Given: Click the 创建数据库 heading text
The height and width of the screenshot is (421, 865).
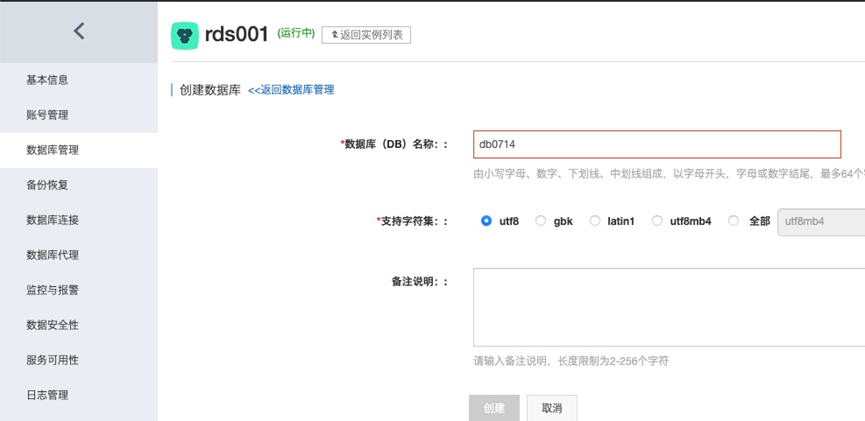Looking at the screenshot, I should pyautogui.click(x=210, y=90).
